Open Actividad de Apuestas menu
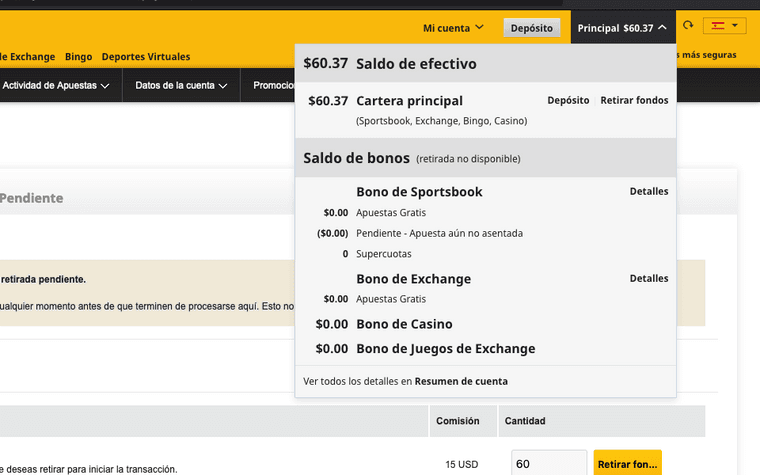This screenshot has width=760, height=475. pos(56,86)
